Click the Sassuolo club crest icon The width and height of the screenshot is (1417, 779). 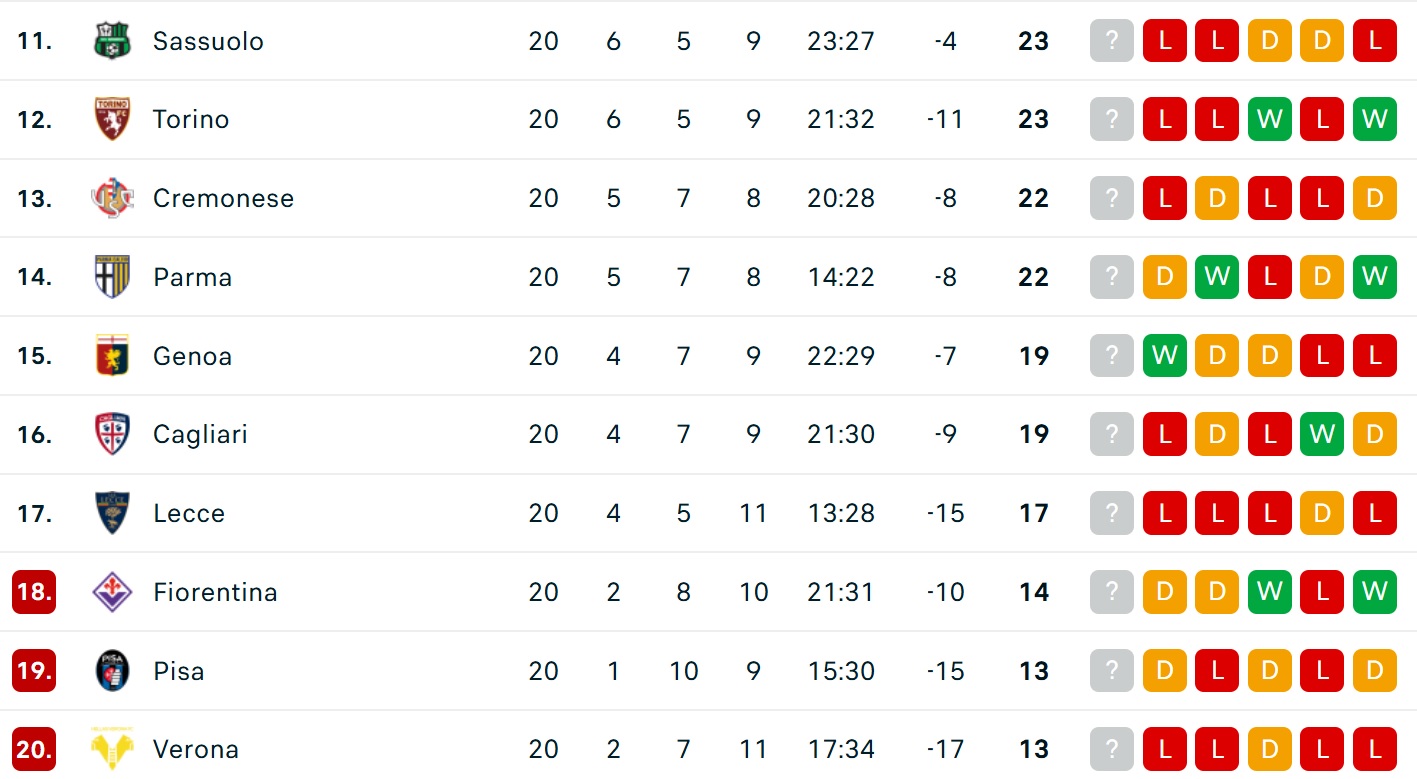point(112,41)
